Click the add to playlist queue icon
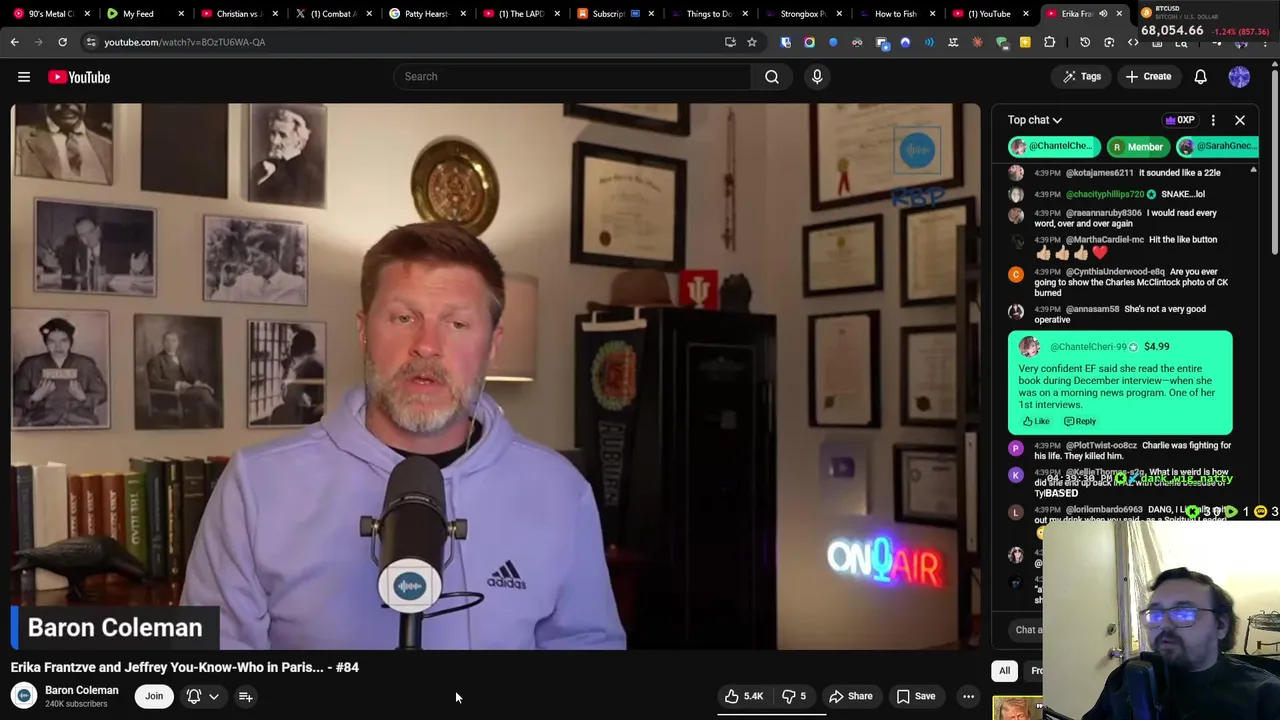Screen dimensions: 1280x720 pyautogui.click(x=245, y=696)
